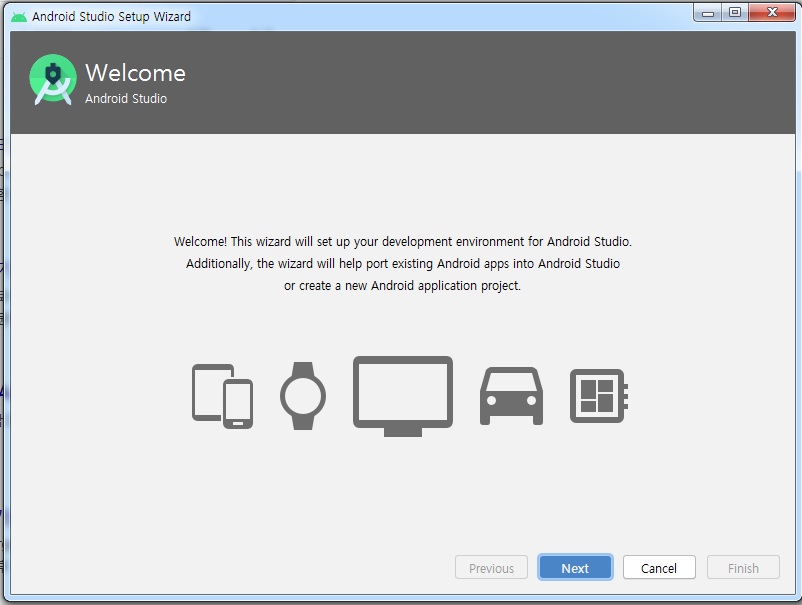
Task: Maximize the Setup Wizard window
Action: (x=735, y=12)
